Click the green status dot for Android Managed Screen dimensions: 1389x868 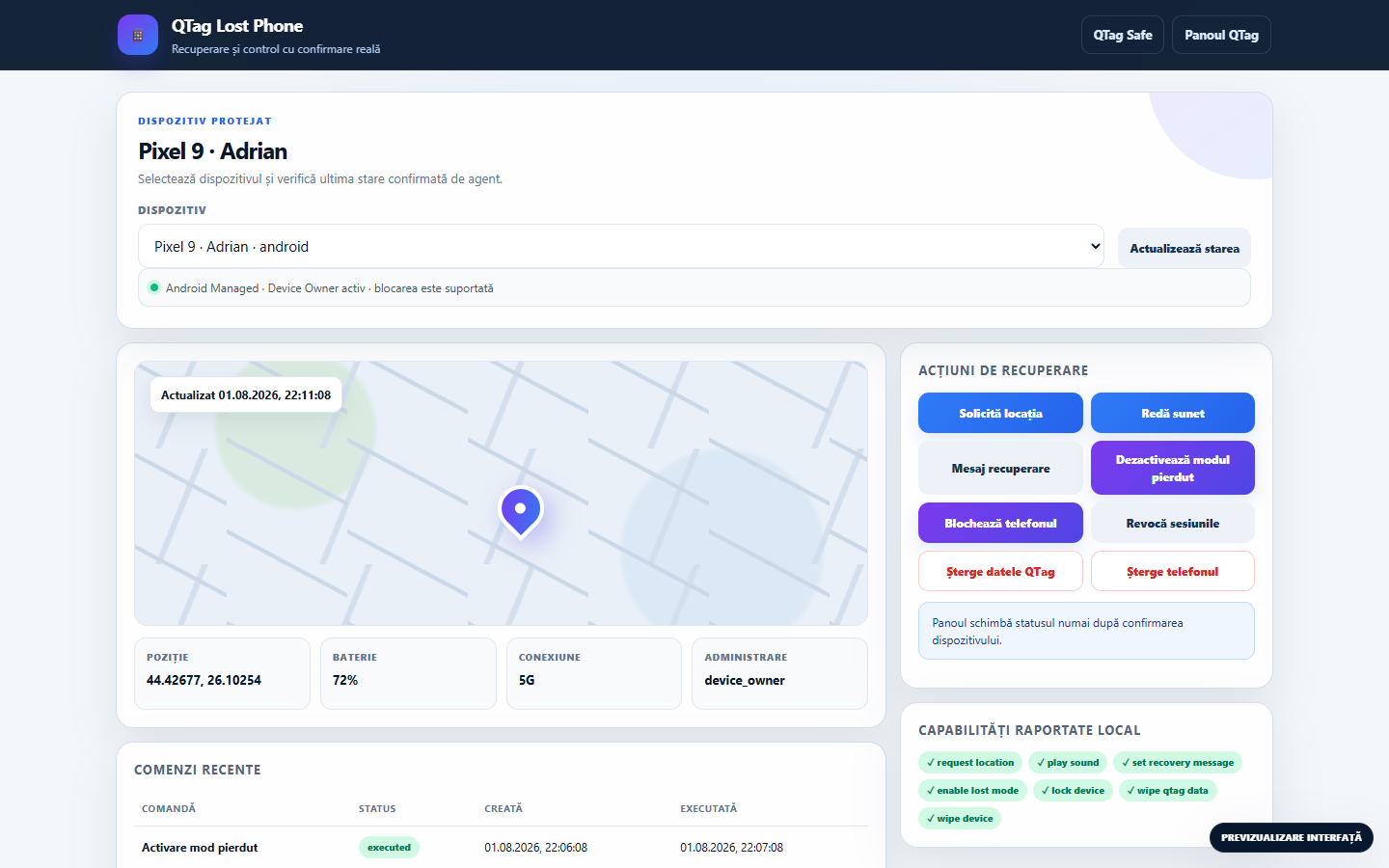[x=154, y=287]
